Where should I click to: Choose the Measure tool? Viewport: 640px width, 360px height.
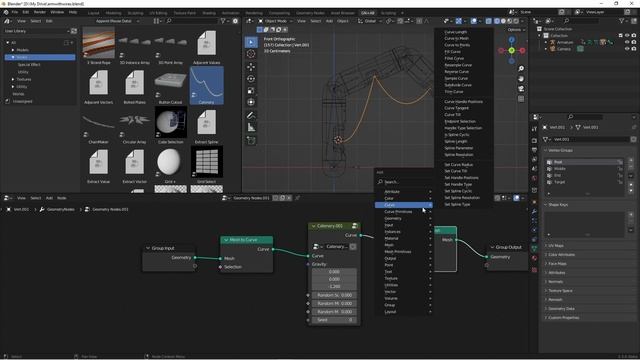click(x=251, y=128)
